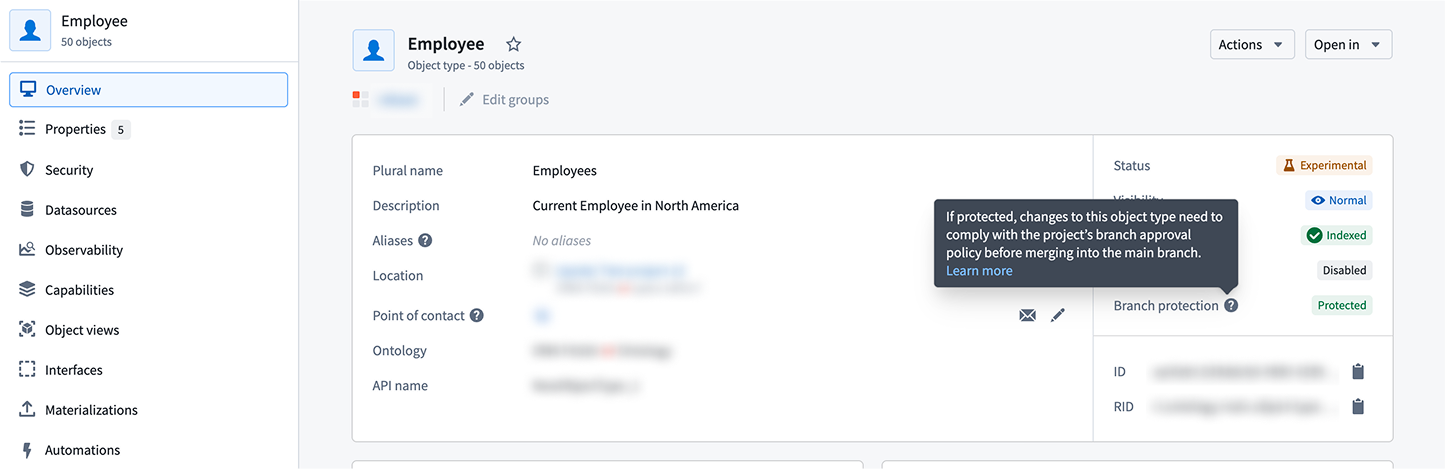This screenshot has height=469, width=1445.
Task: Click the Normal visibility badge
Action: tap(1338, 200)
